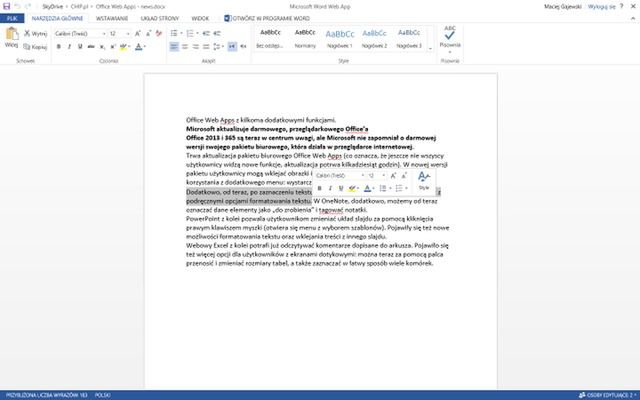Center text in ribbon
This screenshot has width=640, height=400.
tap(185, 47)
